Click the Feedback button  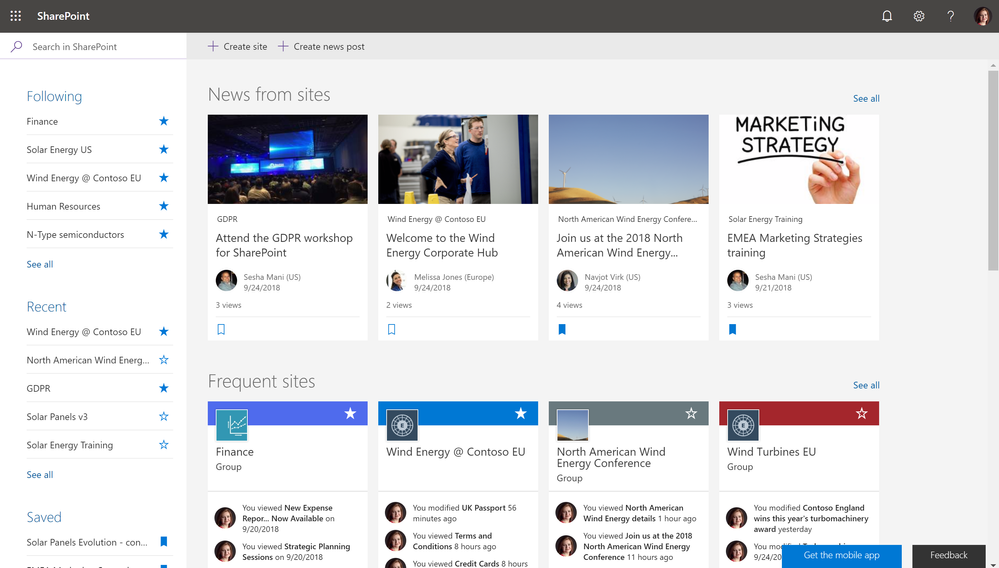[949, 556]
